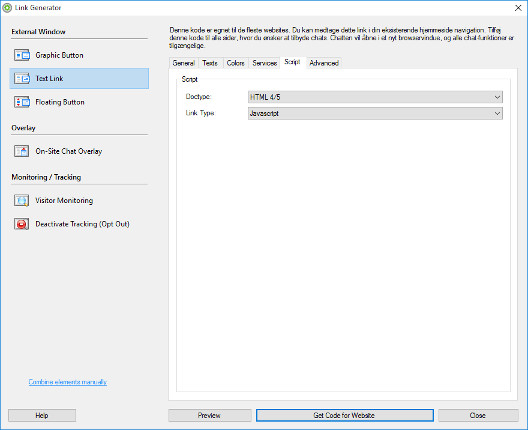
Task: Click the Preview button
Action: click(x=209, y=415)
